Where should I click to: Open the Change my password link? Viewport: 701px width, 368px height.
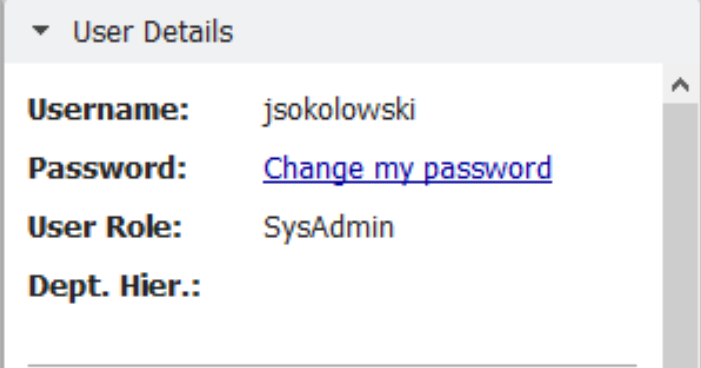click(x=408, y=169)
